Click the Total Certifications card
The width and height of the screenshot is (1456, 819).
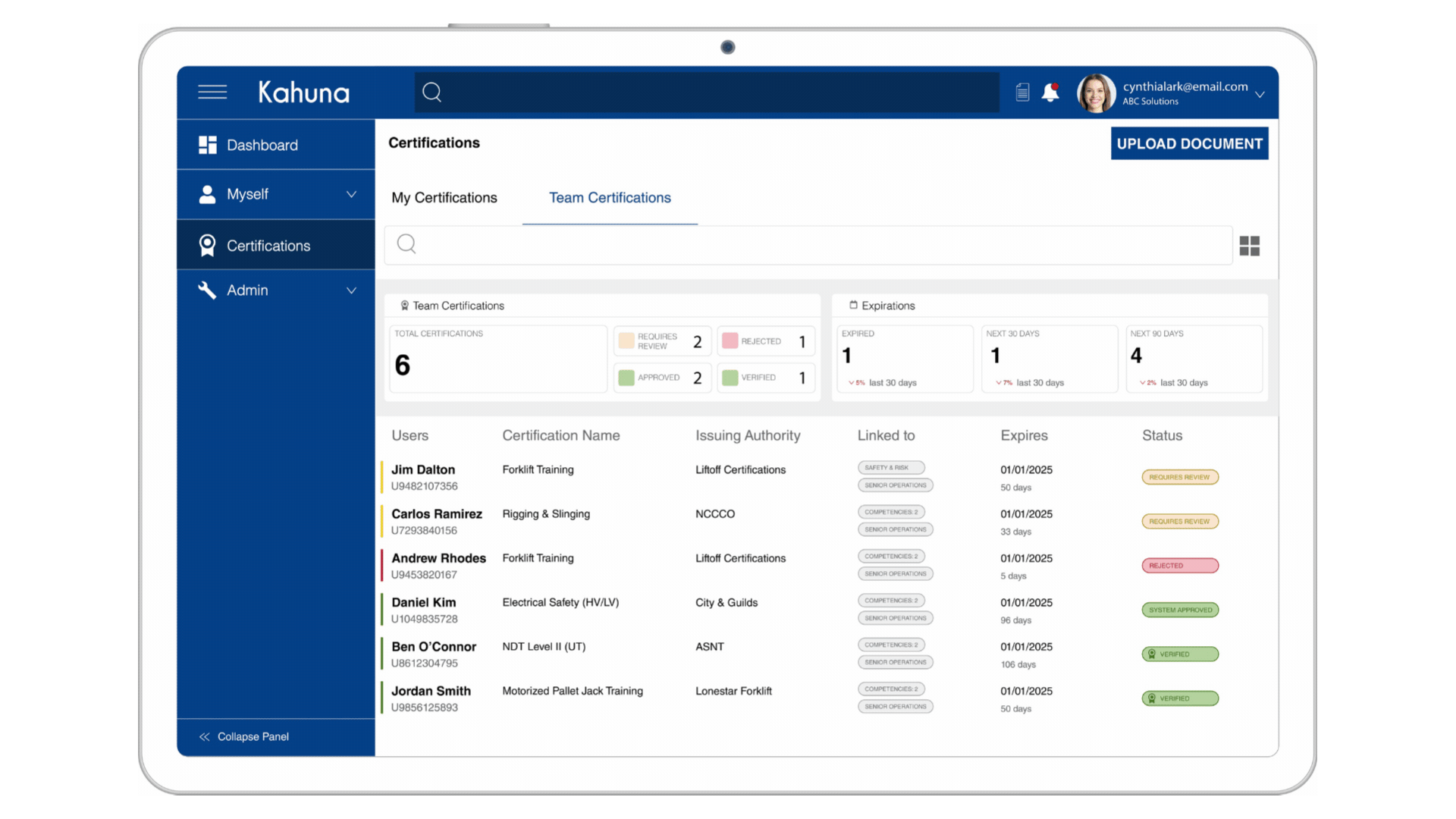pyautogui.click(x=498, y=359)
